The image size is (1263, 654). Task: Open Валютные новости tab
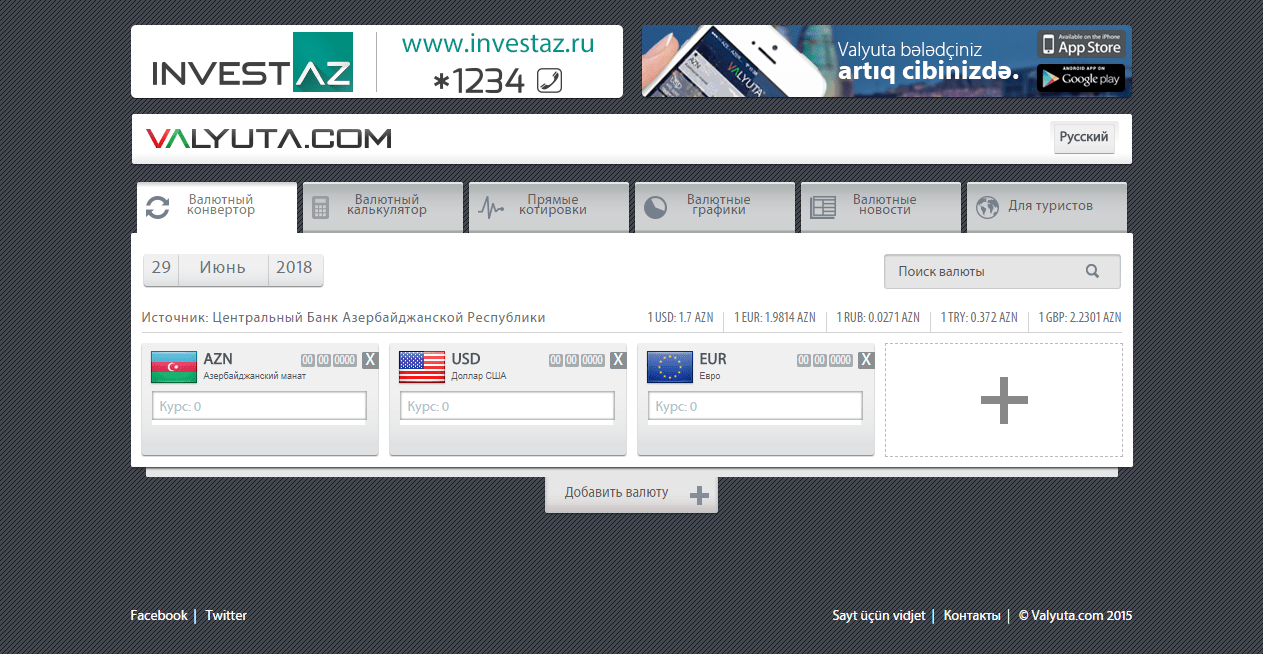click(881, 207)
